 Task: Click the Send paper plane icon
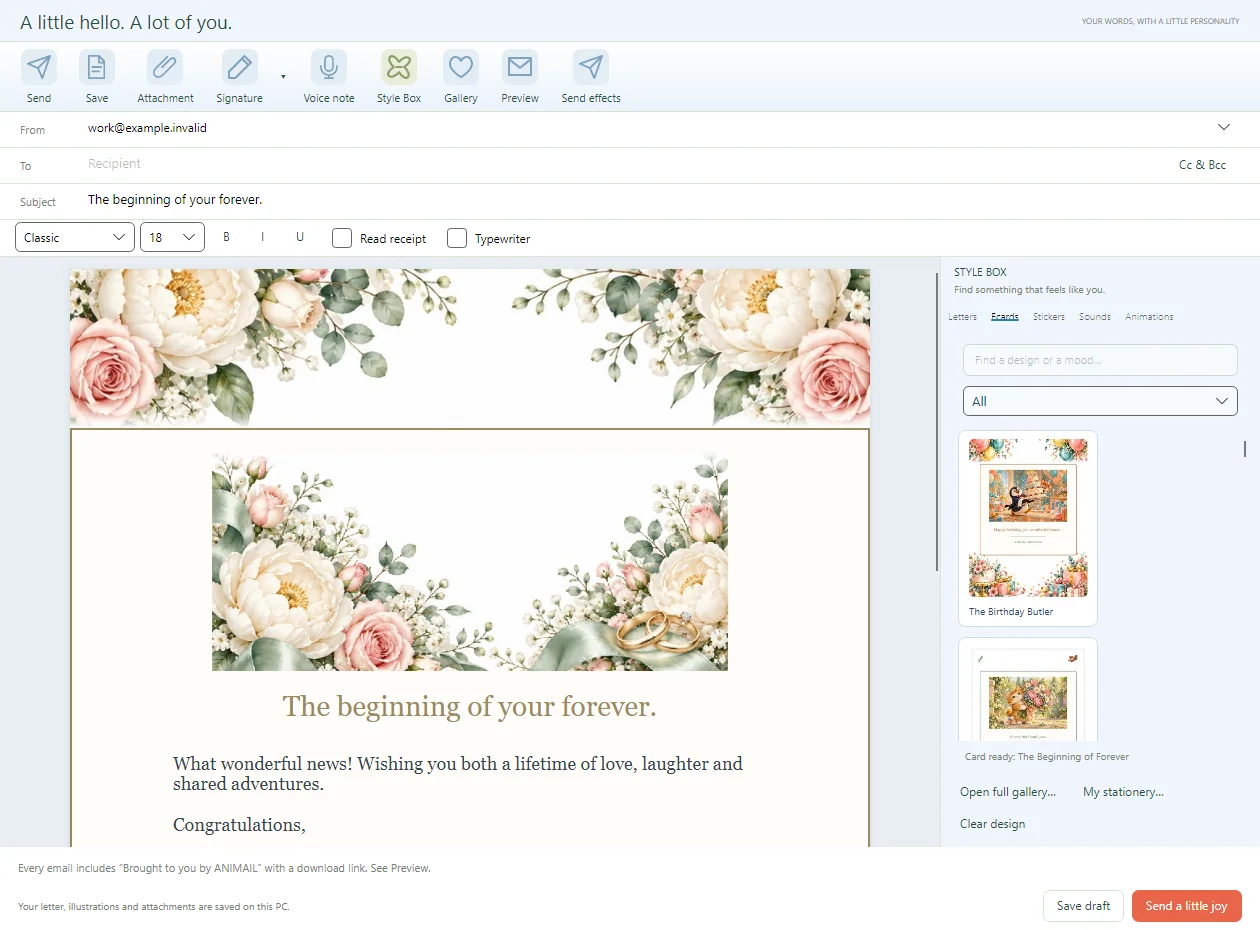[x=39, y=67]
